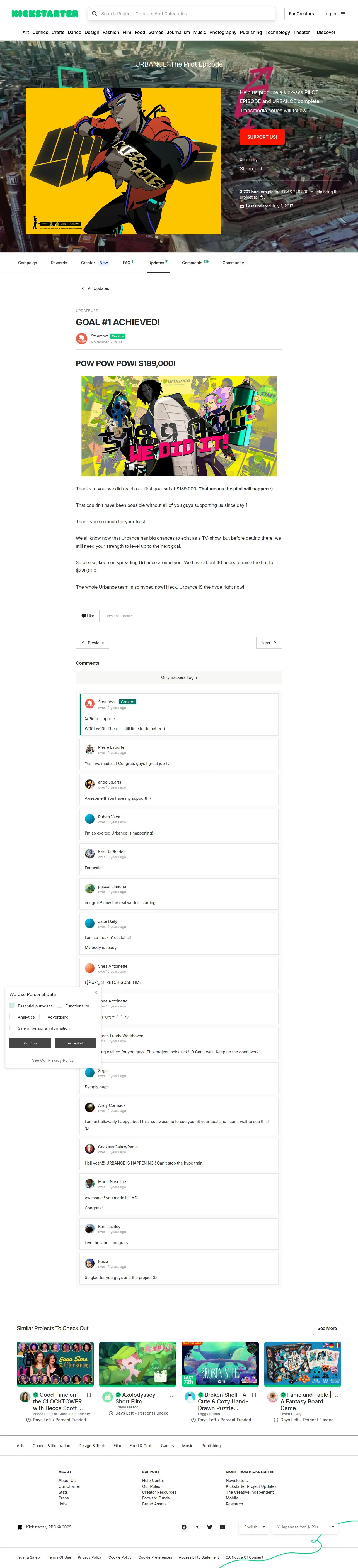Close the personal data consent popup
Viewport: 358px width, 1568px height.
click(x=96, y=993)
